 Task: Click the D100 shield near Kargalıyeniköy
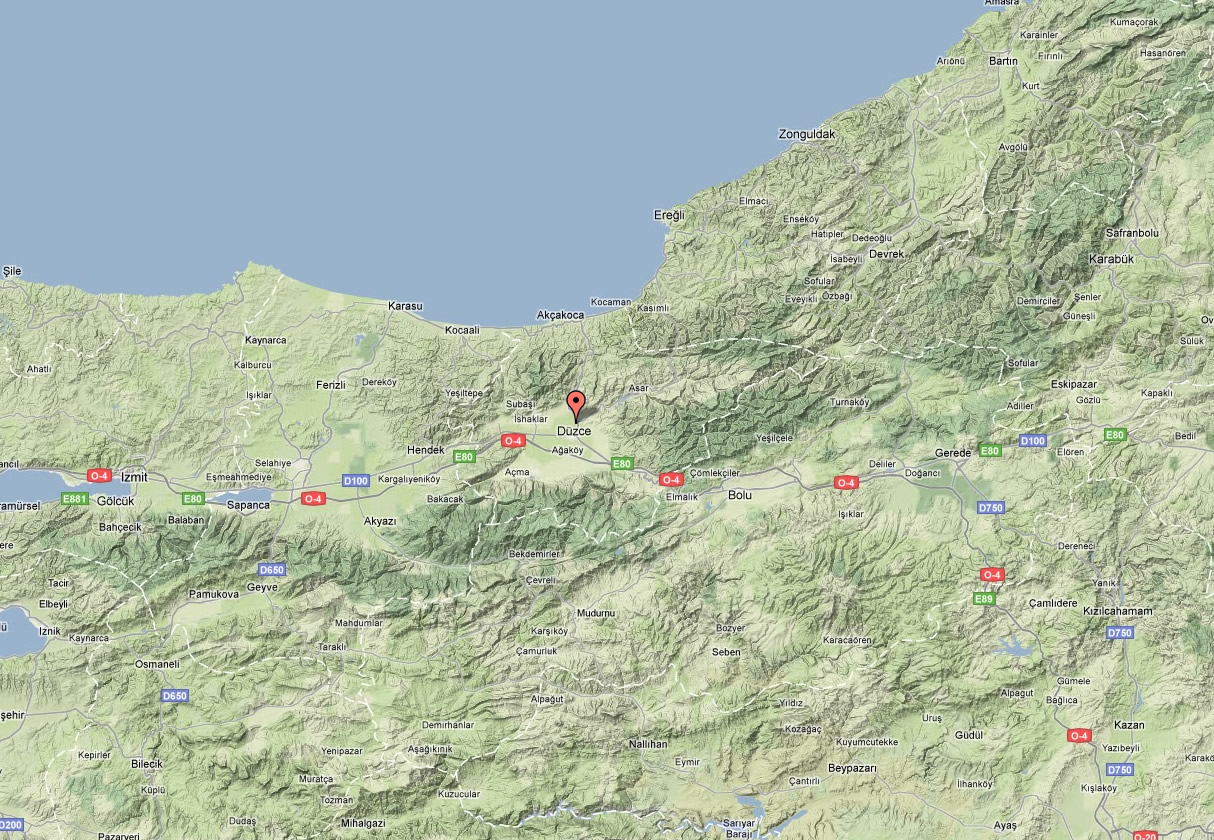pyautogui.click(x=356, y=481)
